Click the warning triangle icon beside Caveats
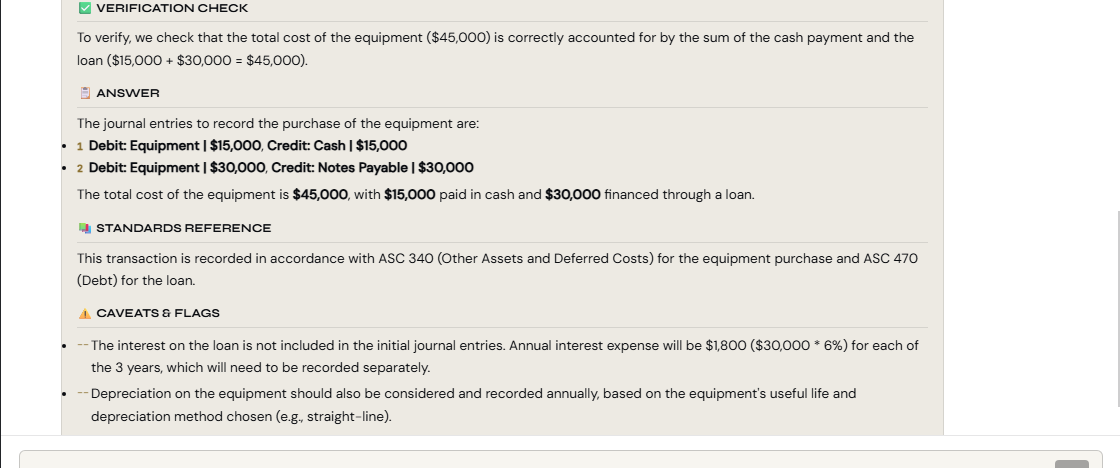 point(85,313)
